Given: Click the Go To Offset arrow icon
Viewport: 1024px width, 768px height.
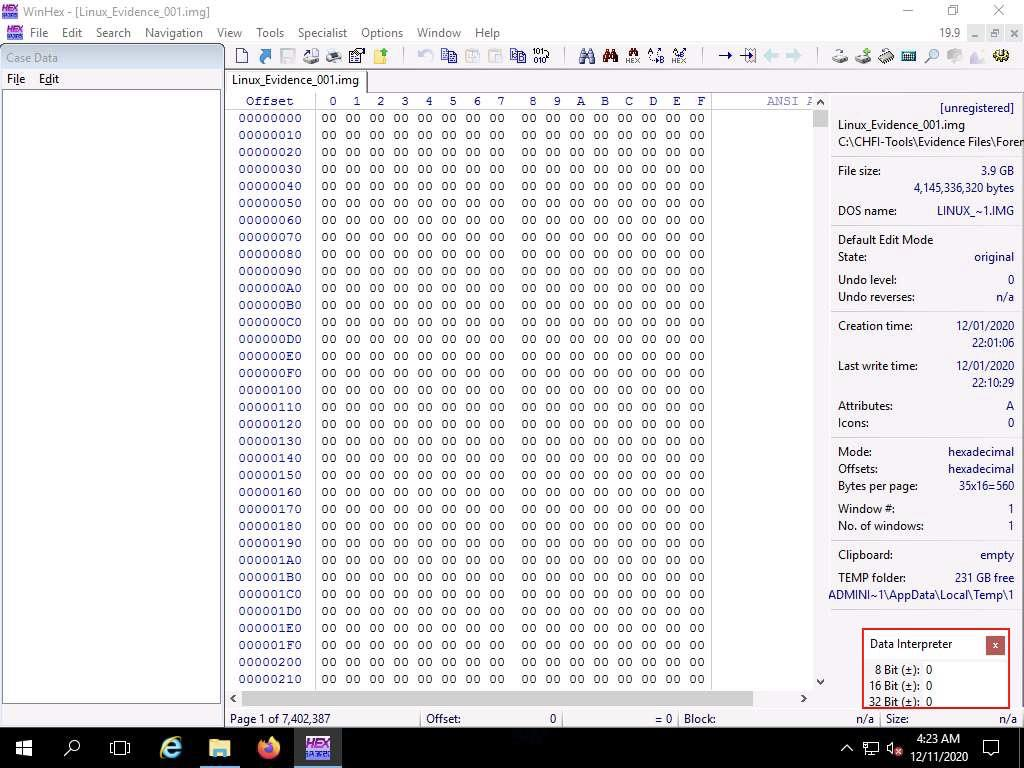Looking at the screenshot, I should pos(725,56).
